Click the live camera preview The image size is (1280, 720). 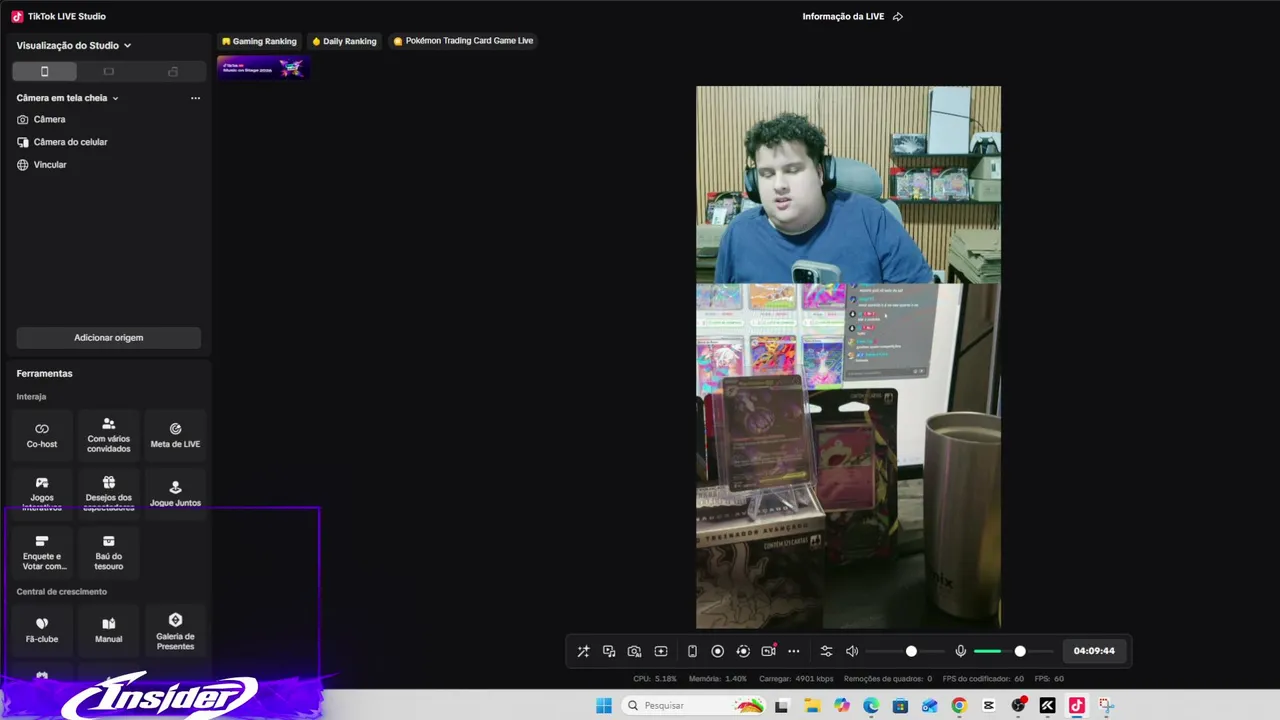point(848,357)
